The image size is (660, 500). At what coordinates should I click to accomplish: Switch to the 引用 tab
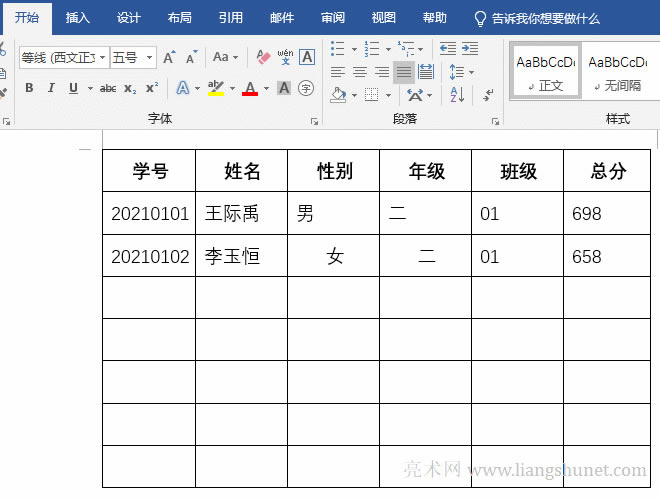(230, 18)
